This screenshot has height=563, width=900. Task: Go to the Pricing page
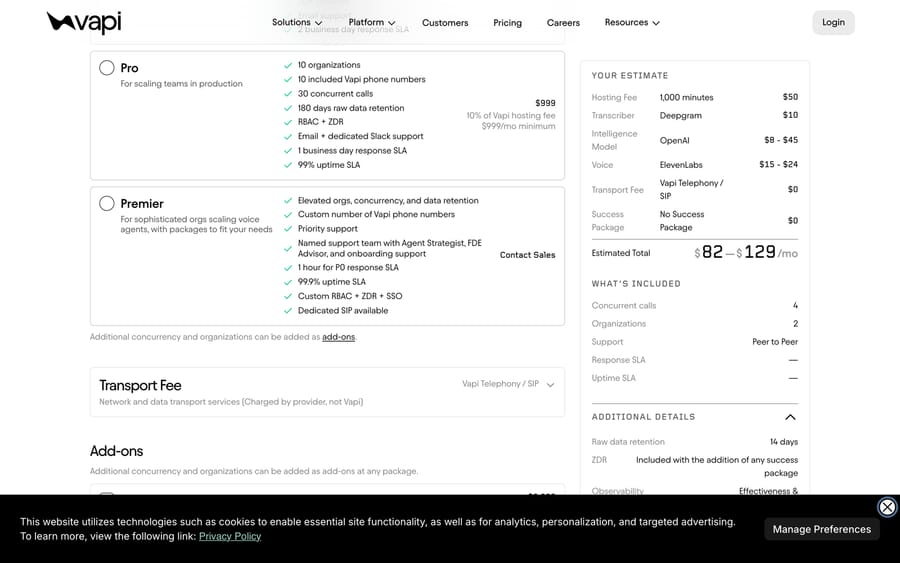[x=507, y=22]
